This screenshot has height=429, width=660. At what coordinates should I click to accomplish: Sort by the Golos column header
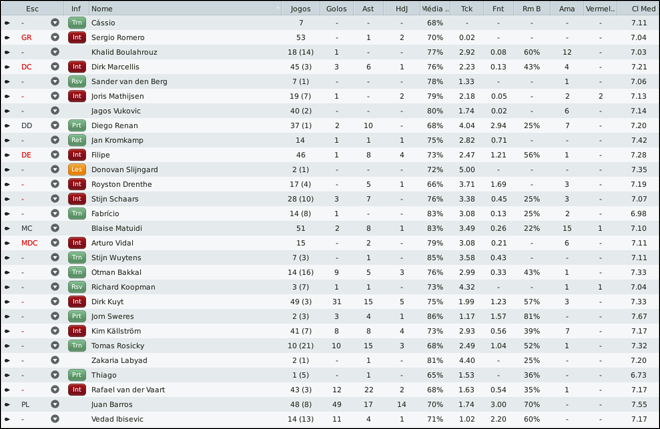pos(336,8)
